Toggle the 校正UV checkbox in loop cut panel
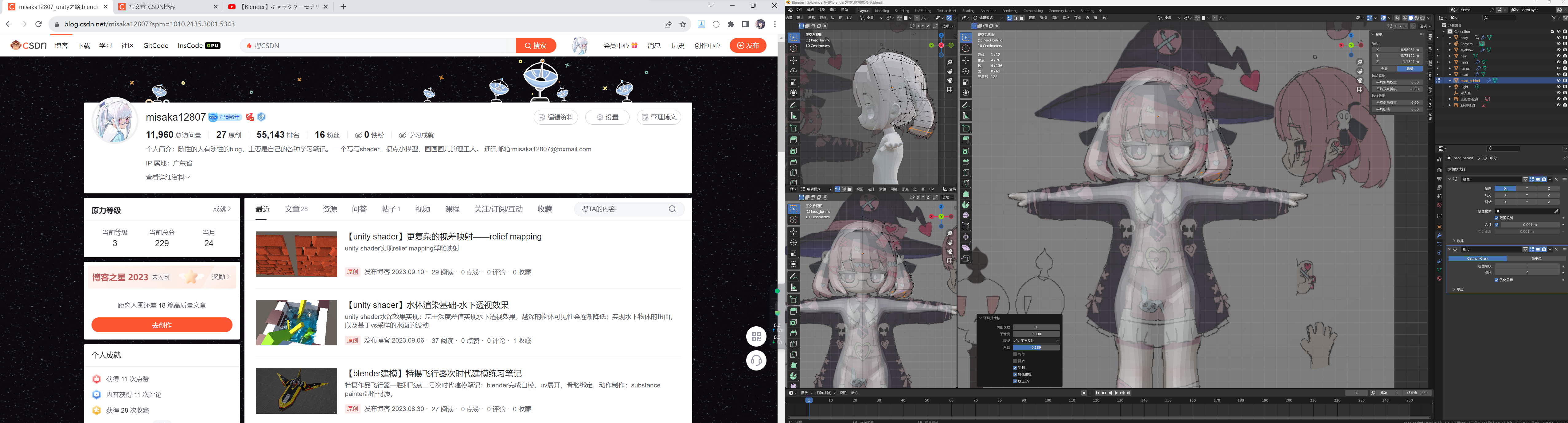1568x423 pixels. point(1015,382)
